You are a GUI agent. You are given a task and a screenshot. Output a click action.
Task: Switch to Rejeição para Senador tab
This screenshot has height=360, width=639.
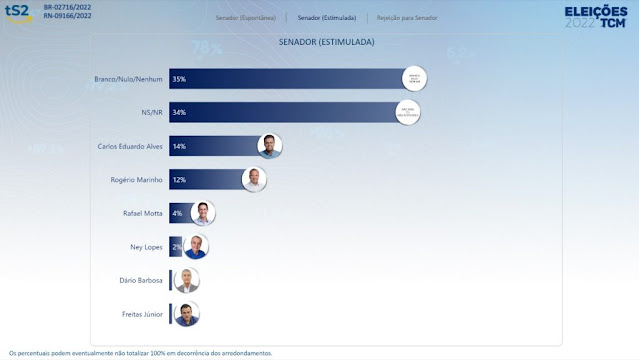(x=407, y=18)
